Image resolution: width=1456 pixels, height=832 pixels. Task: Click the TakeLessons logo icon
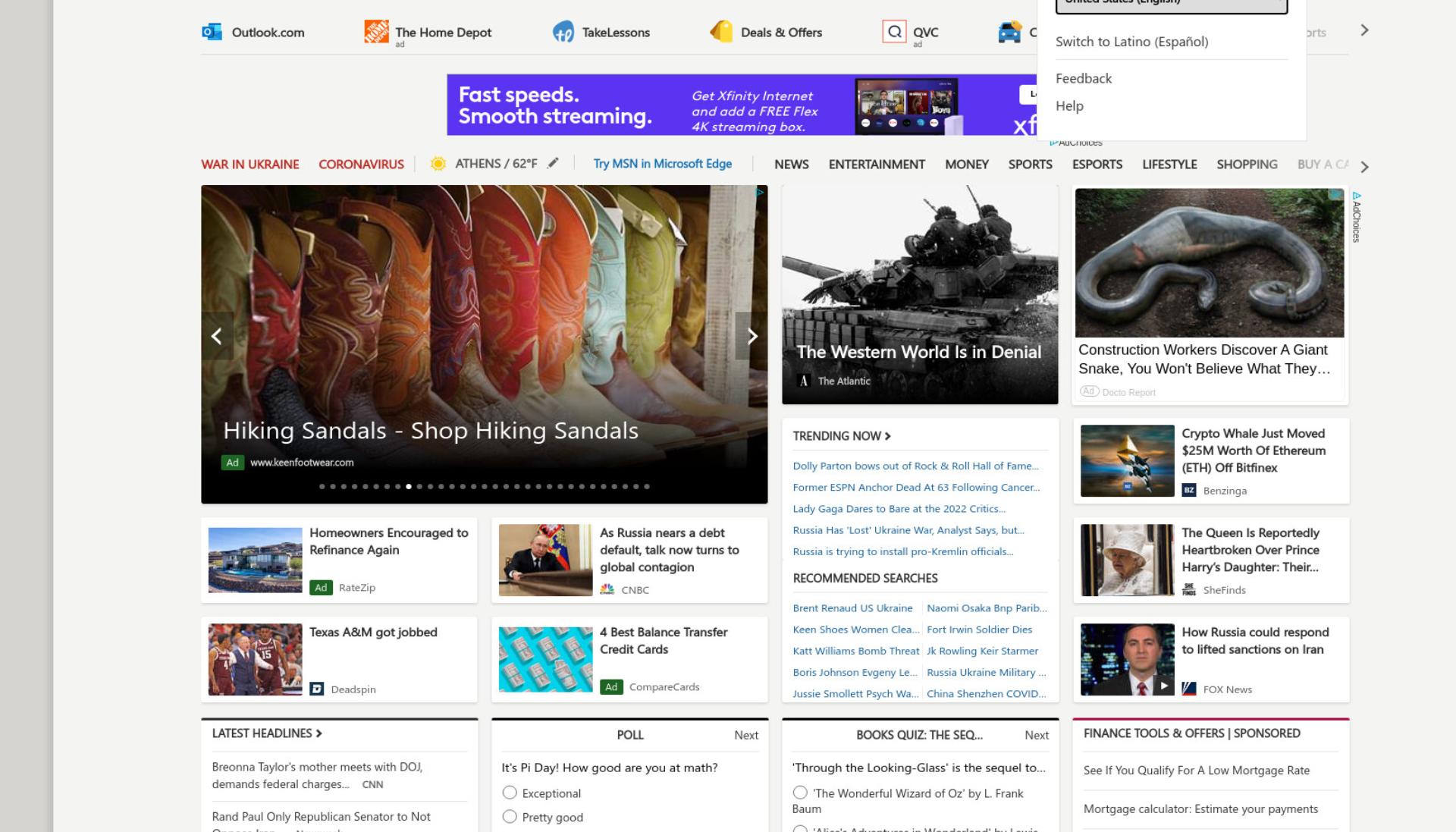(563, 32)
